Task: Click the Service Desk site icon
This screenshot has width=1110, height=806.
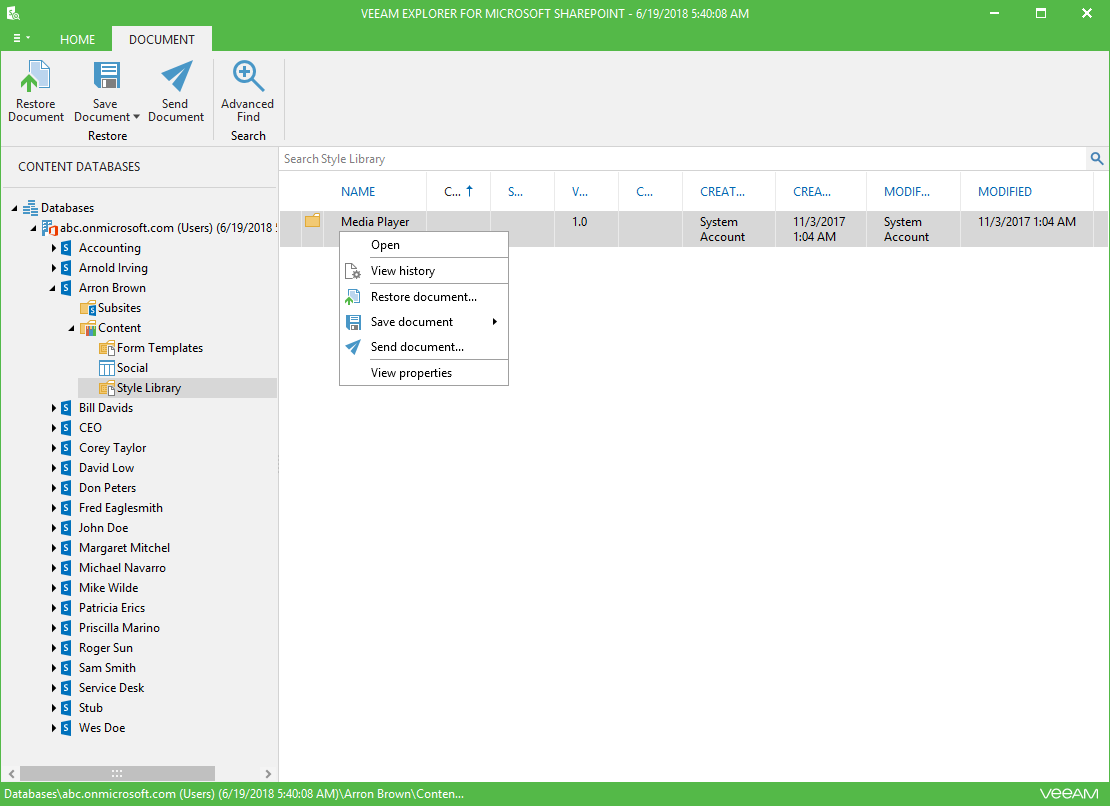Action: [x=66, y=688]
